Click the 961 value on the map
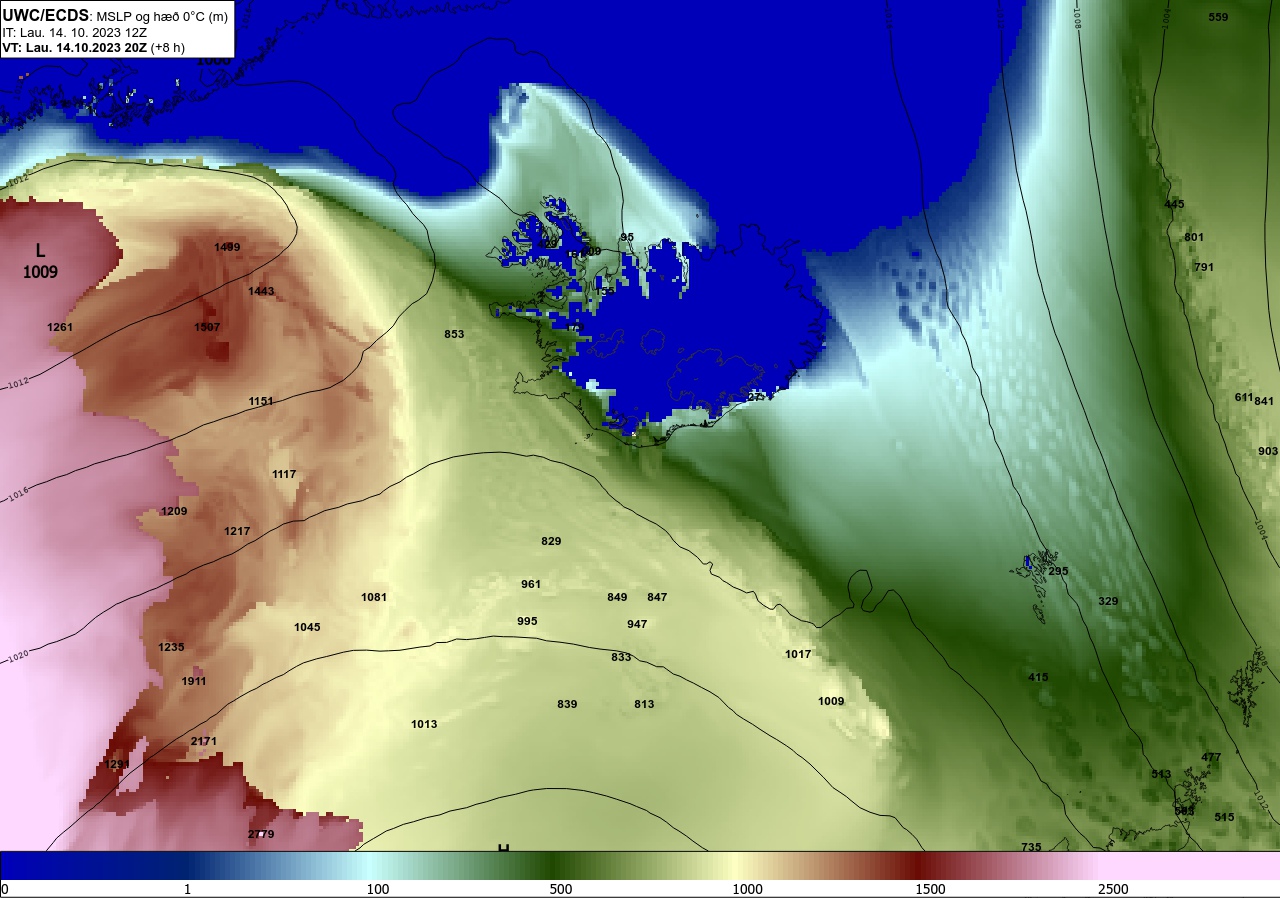 [x=531, y=584]
